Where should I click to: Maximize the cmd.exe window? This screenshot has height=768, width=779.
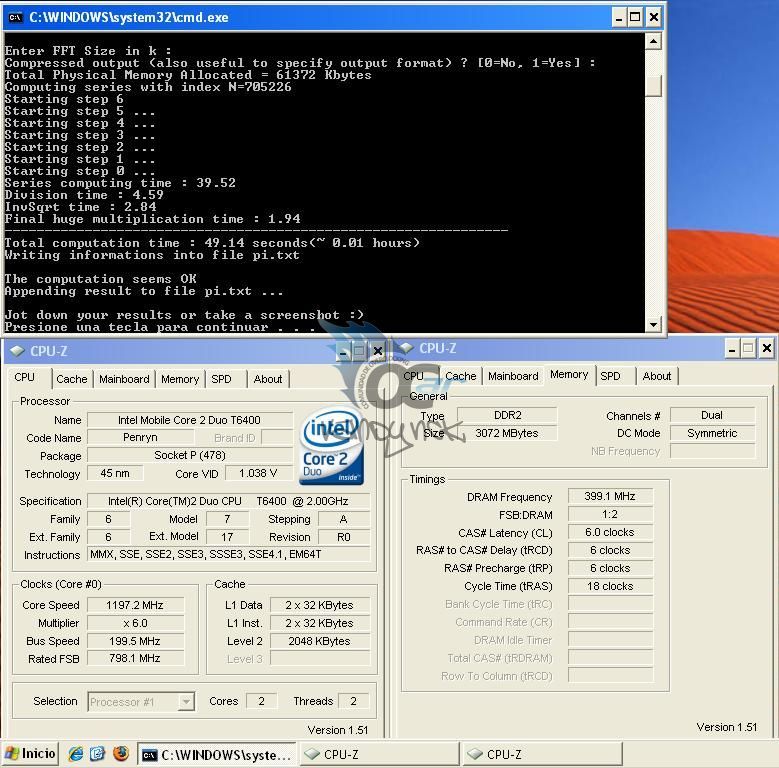(635, 18)
